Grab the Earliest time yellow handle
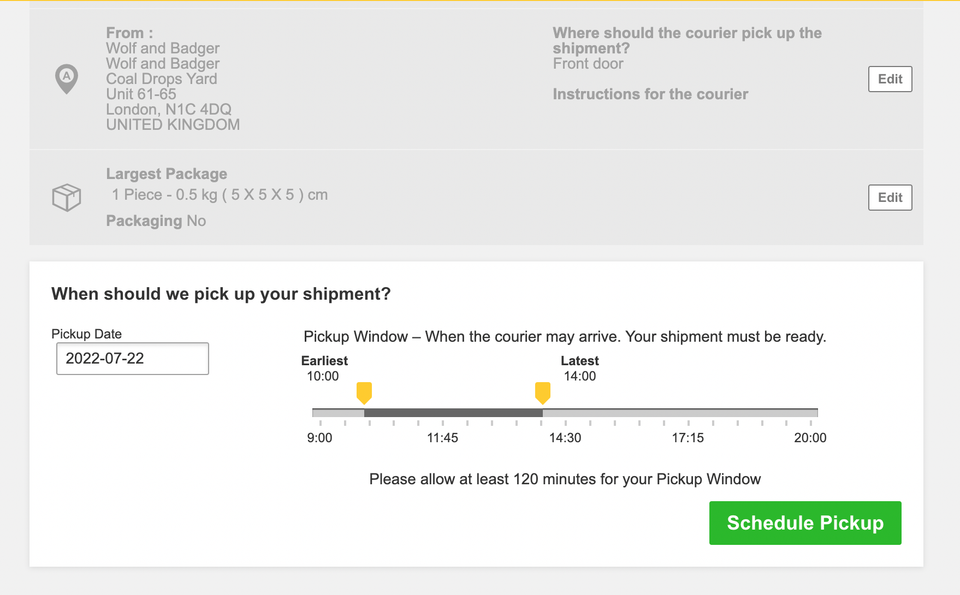 tap(364, 392)
